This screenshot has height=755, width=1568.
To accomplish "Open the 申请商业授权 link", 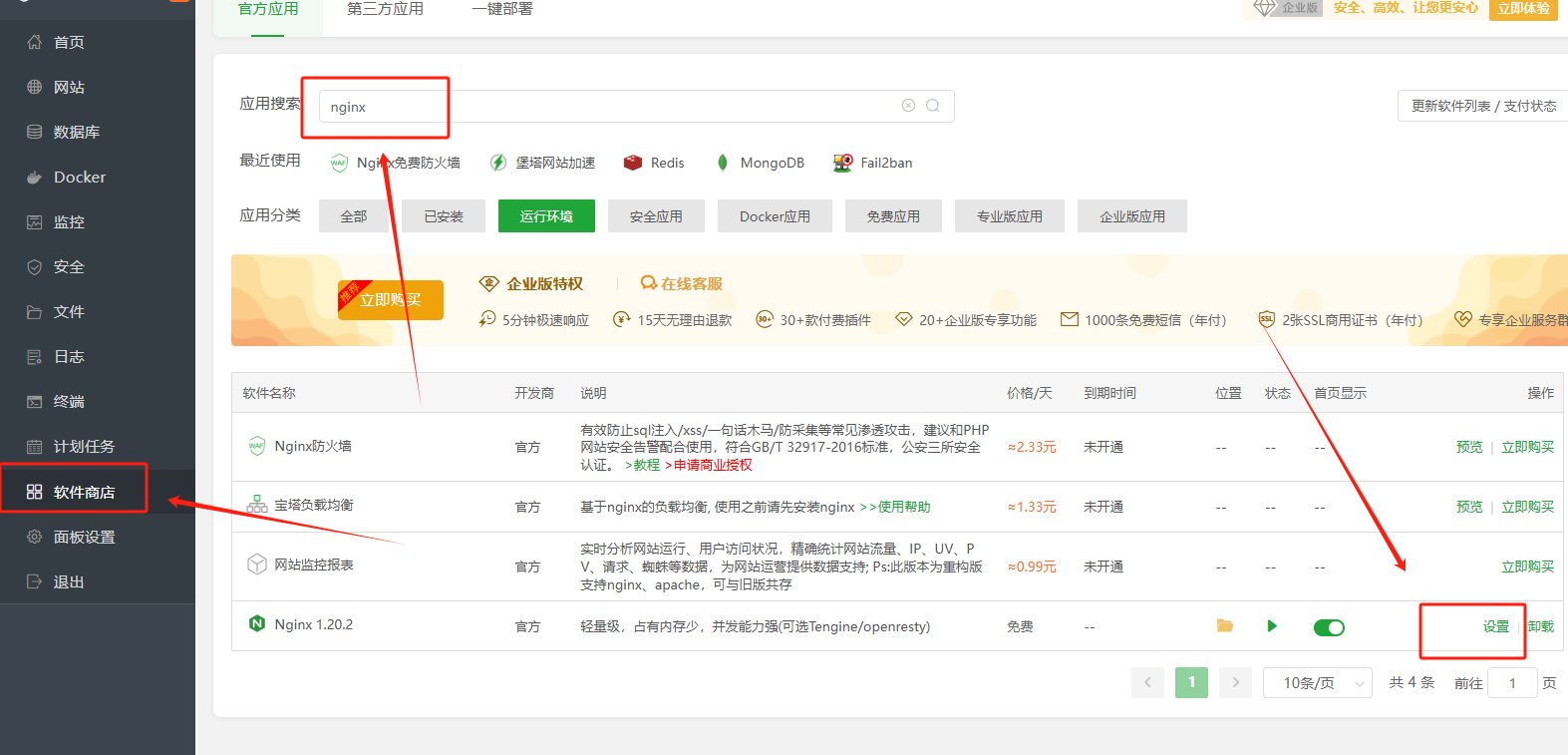I will pyautogui.click(x=709, y=465).
